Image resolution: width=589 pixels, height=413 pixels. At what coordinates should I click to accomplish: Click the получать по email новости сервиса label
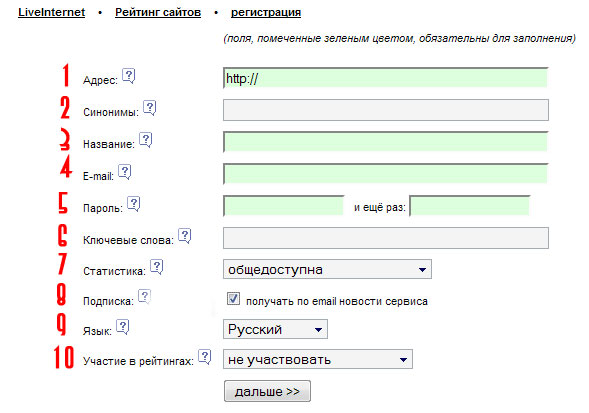pos(337,301)
